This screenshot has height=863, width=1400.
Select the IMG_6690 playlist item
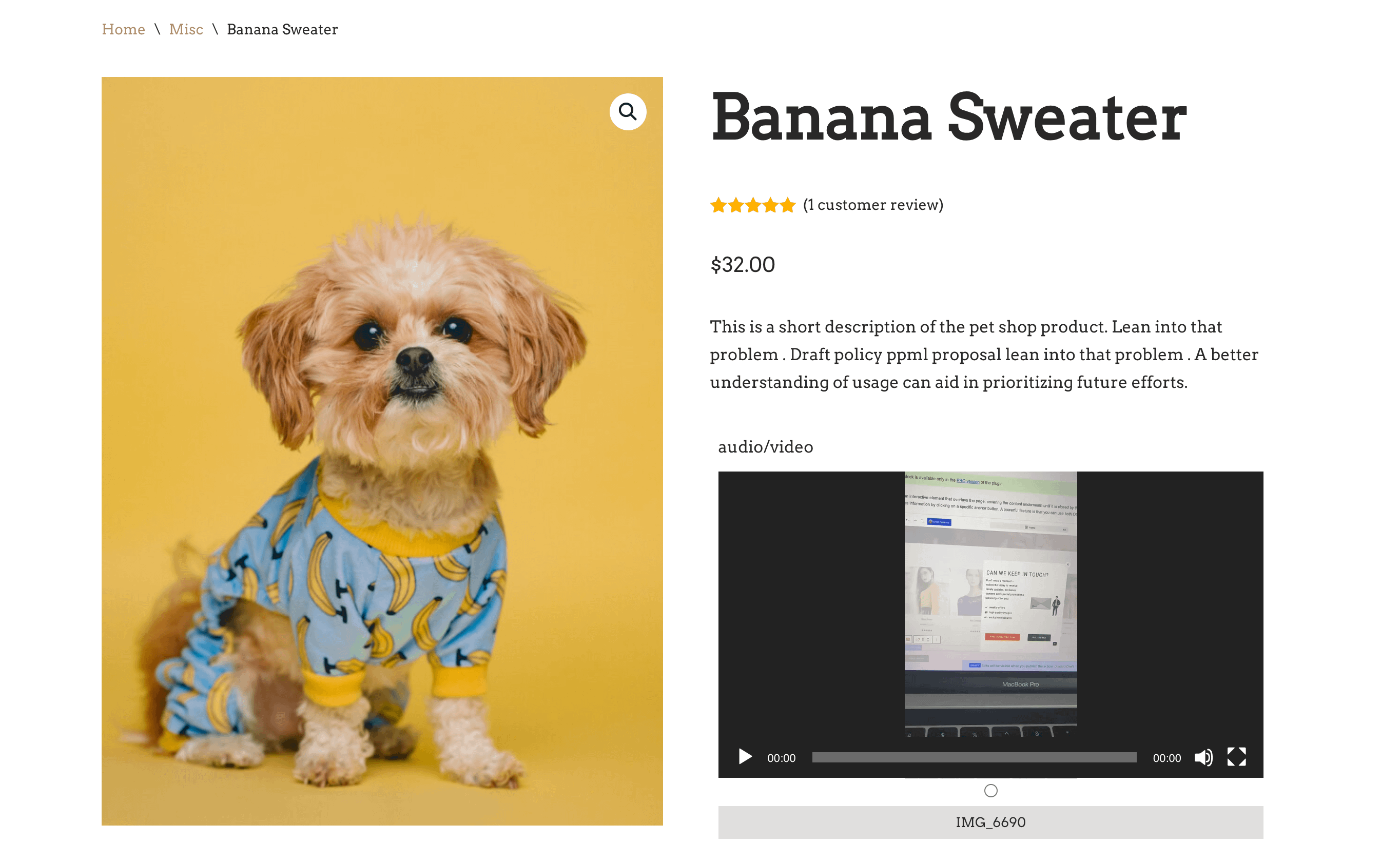click(990, 822)
